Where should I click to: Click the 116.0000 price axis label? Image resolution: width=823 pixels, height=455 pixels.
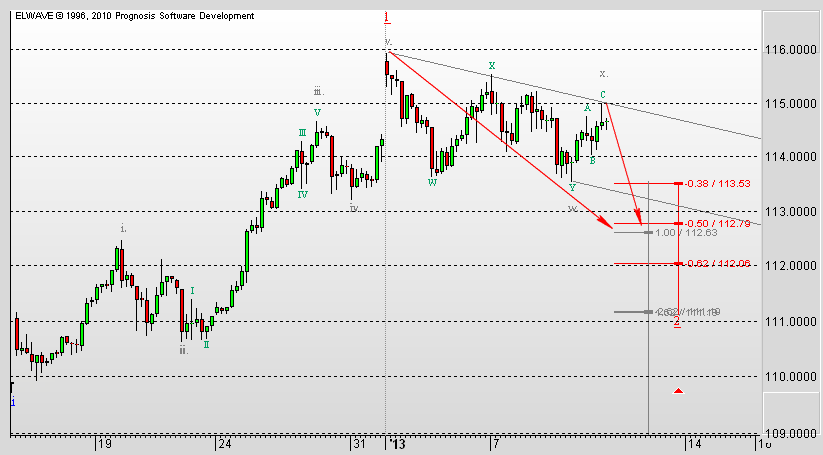(x=791, y=49)
